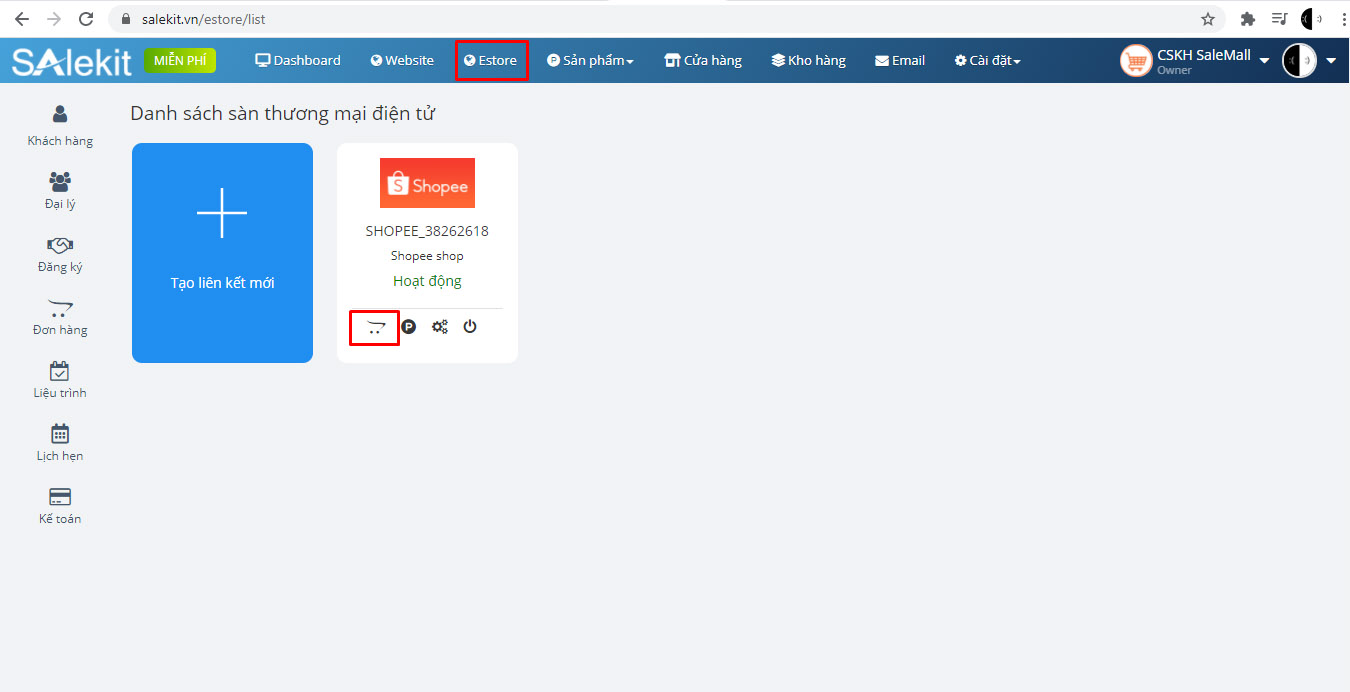1350x692 pixels.
Task: Open Kế toán card sidebar icon
Action: click(60, 503)
